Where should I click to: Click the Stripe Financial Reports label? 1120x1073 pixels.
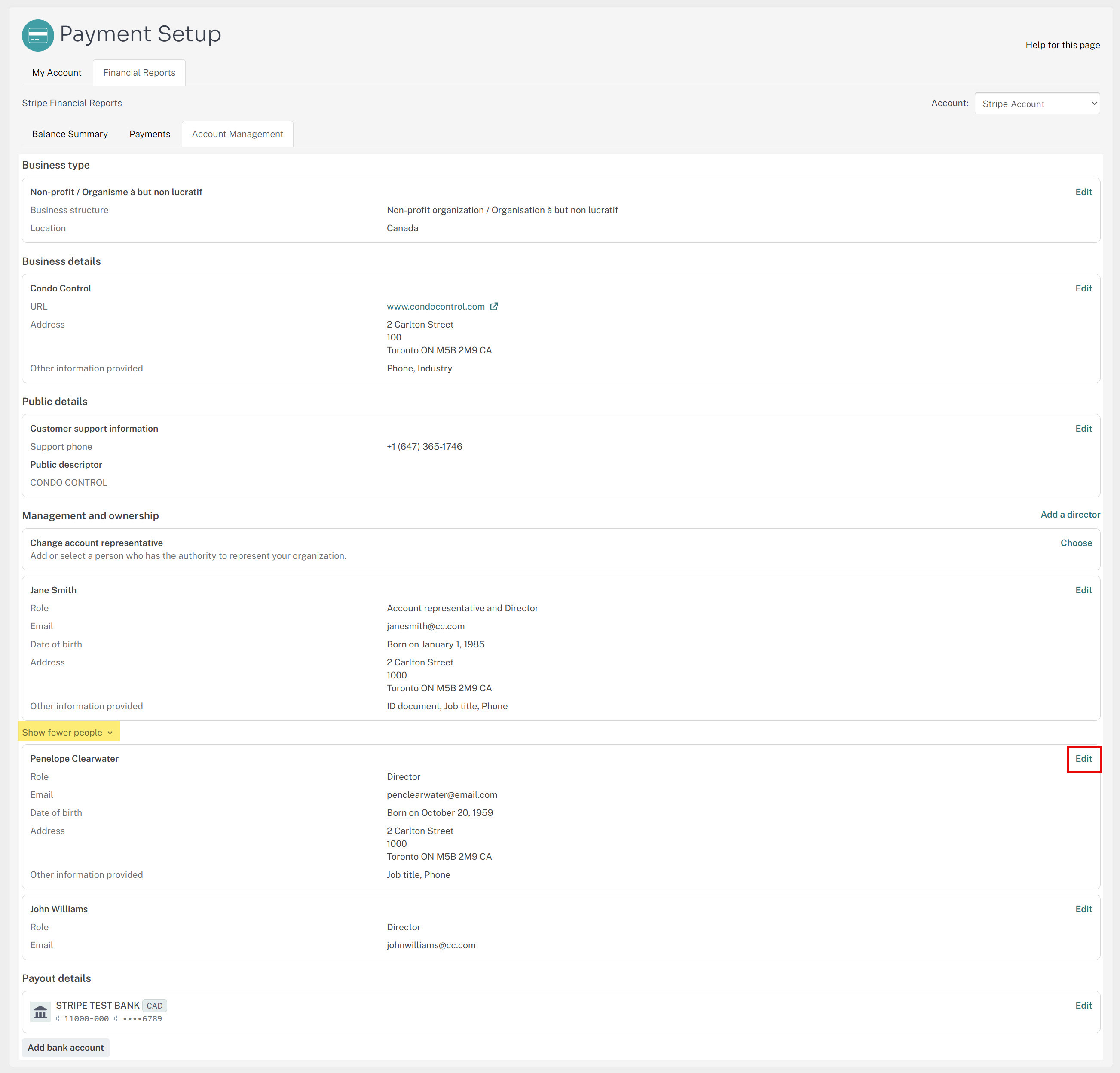(72, 103)
